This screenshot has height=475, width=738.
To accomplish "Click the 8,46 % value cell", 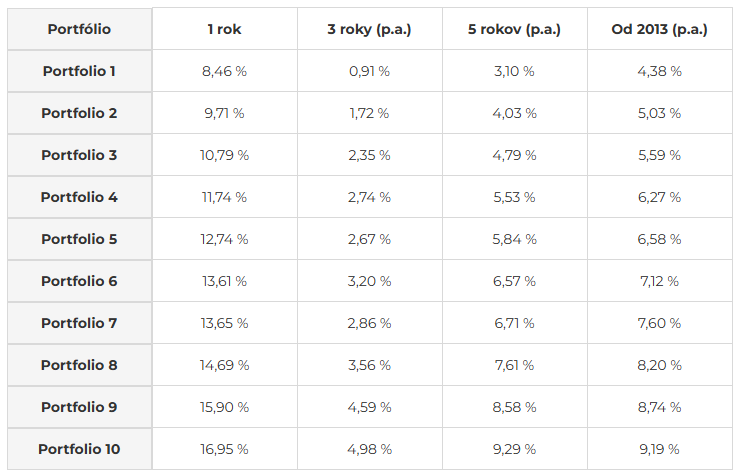I will pyautogui.click(x=224, y=71).
